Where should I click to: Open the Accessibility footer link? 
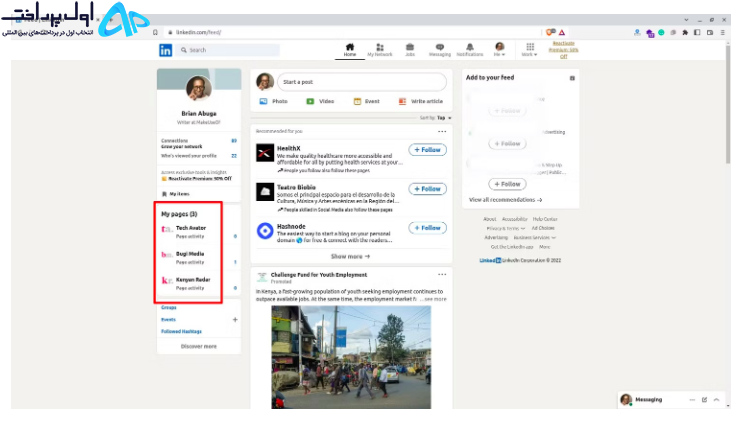[515, 219]
